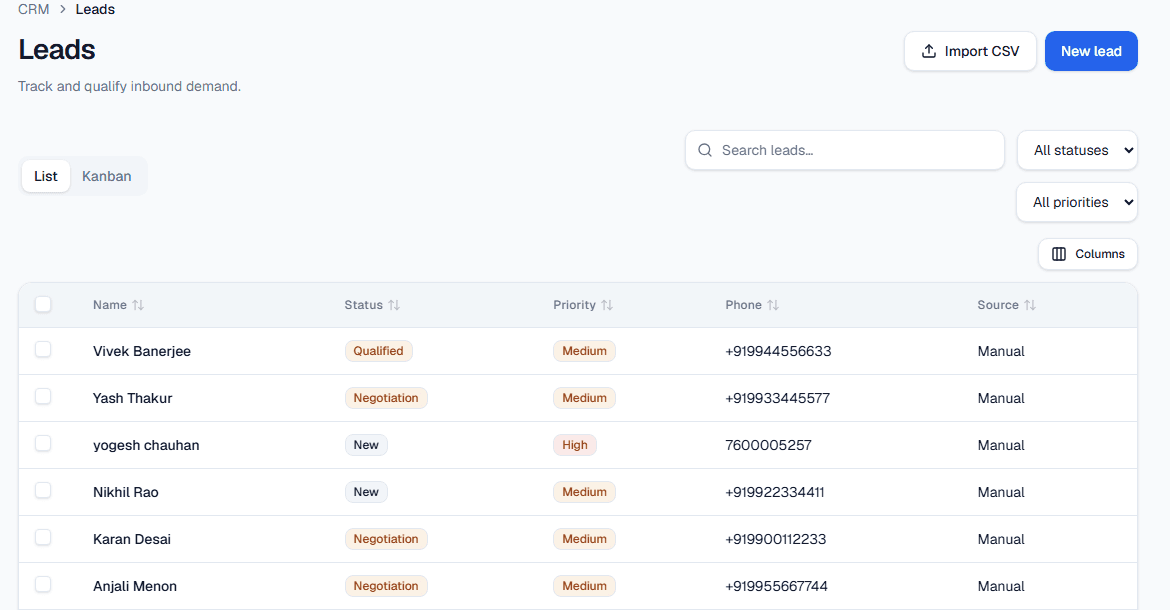Click phone number +919922334411
This screenshot has height=610, width=1170.
pos(775,492)
